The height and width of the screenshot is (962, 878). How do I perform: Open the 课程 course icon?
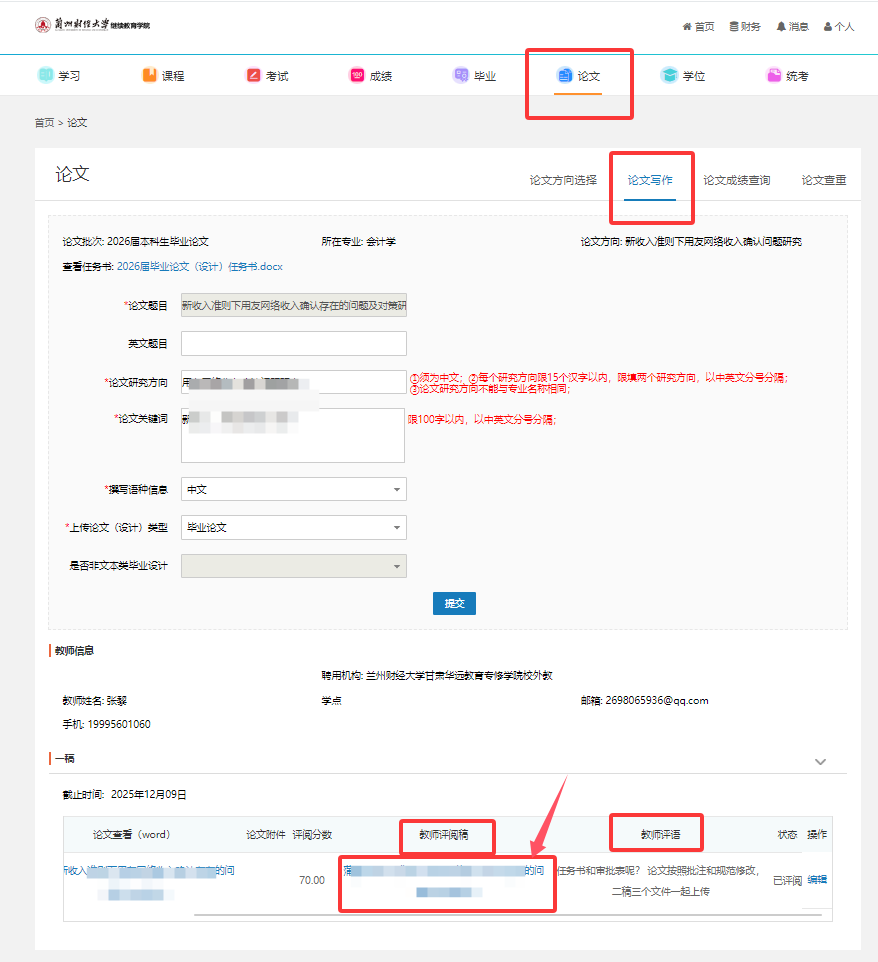point(150,75)
